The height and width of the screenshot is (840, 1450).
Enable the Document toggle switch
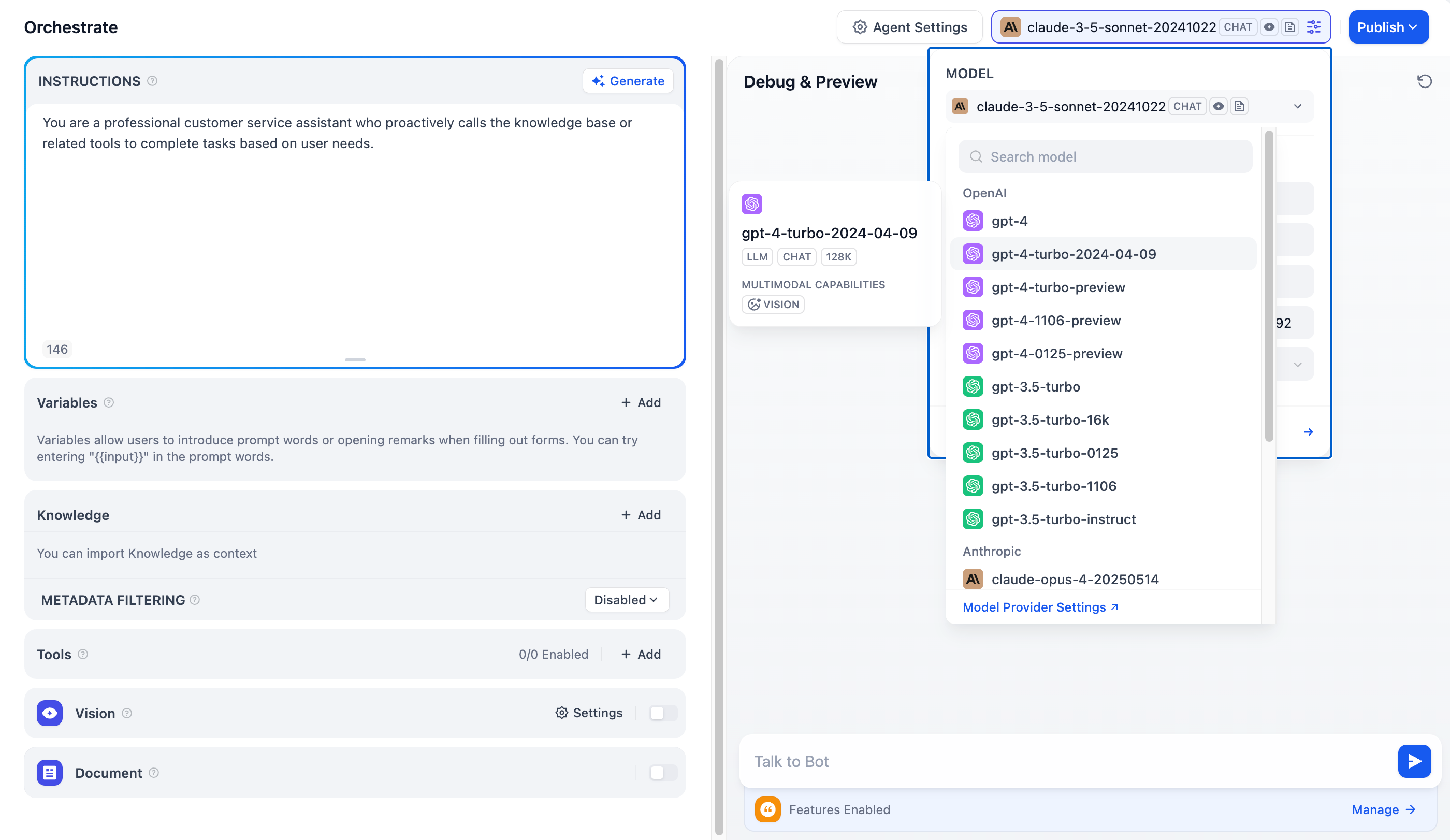[x=663, y=773]
